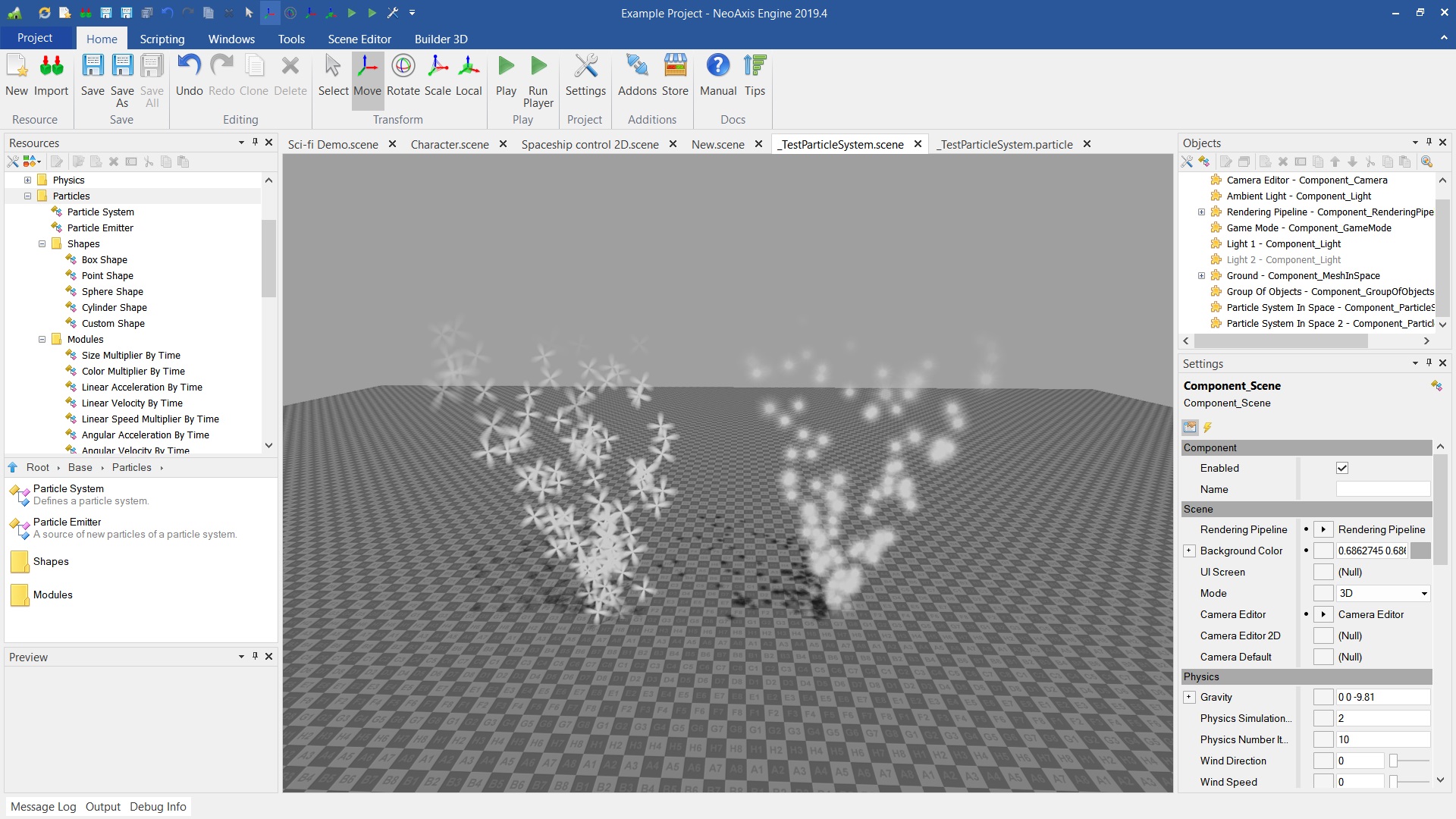Open the Debug Info panel button
Screen dimensions: 1456x819
coord(158,806)
